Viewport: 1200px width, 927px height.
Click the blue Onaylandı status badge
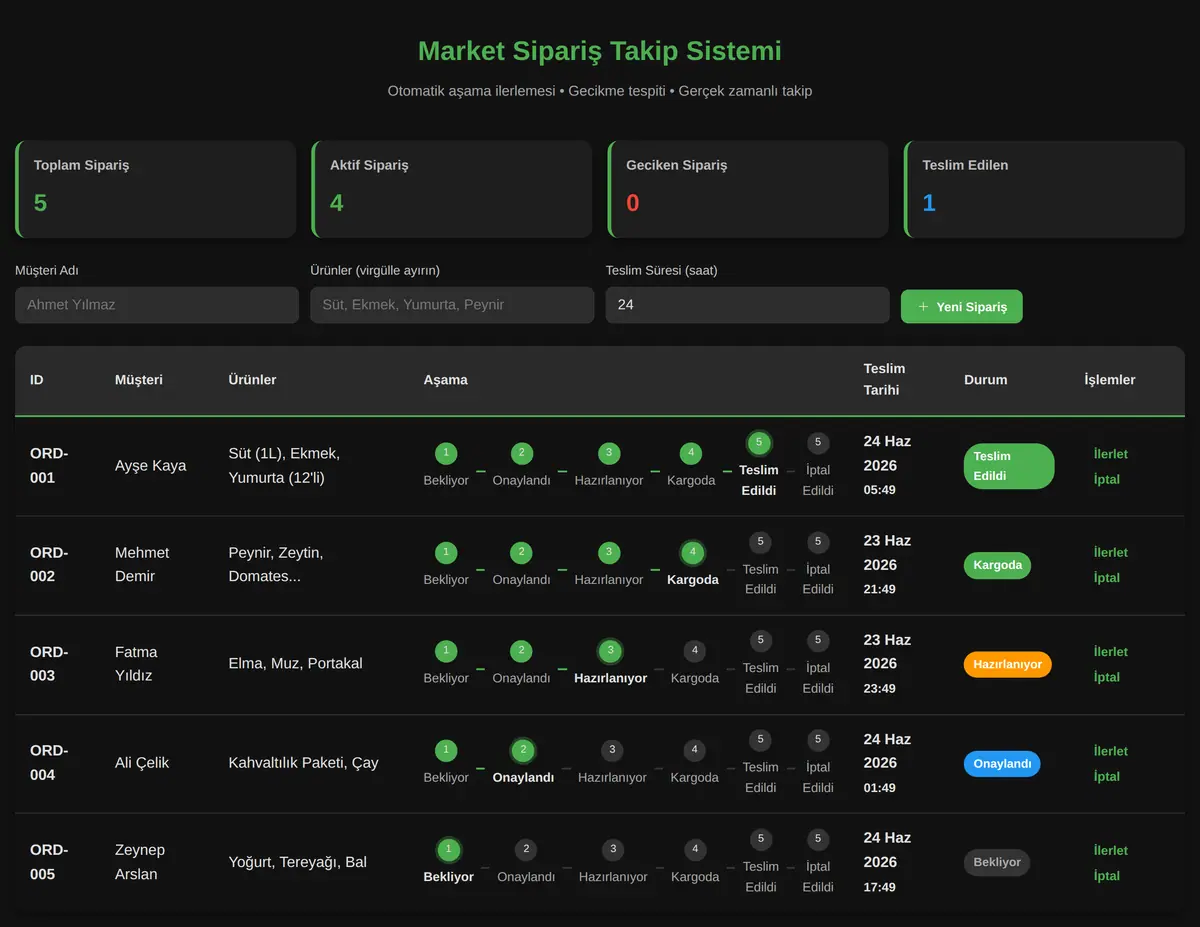(1002, 764)
